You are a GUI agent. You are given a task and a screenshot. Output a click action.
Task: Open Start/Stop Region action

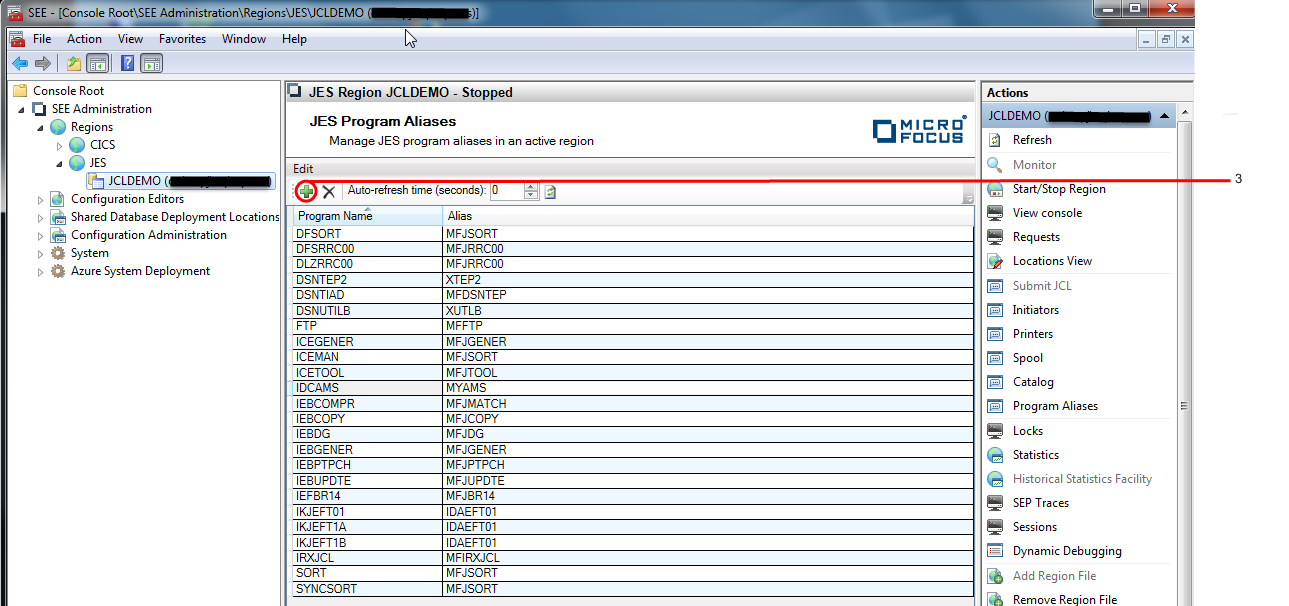pyautogui.click(x=1059, y=189)
